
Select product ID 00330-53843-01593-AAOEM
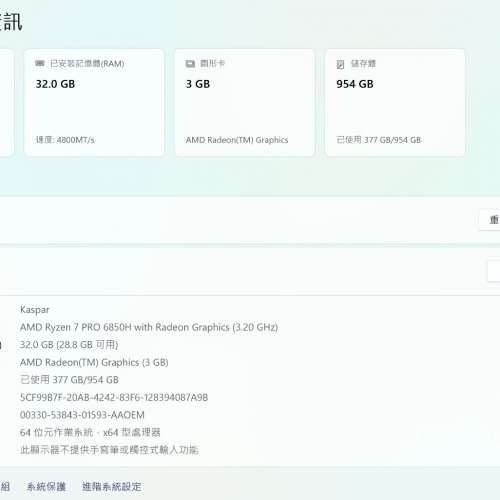(82, 415)
